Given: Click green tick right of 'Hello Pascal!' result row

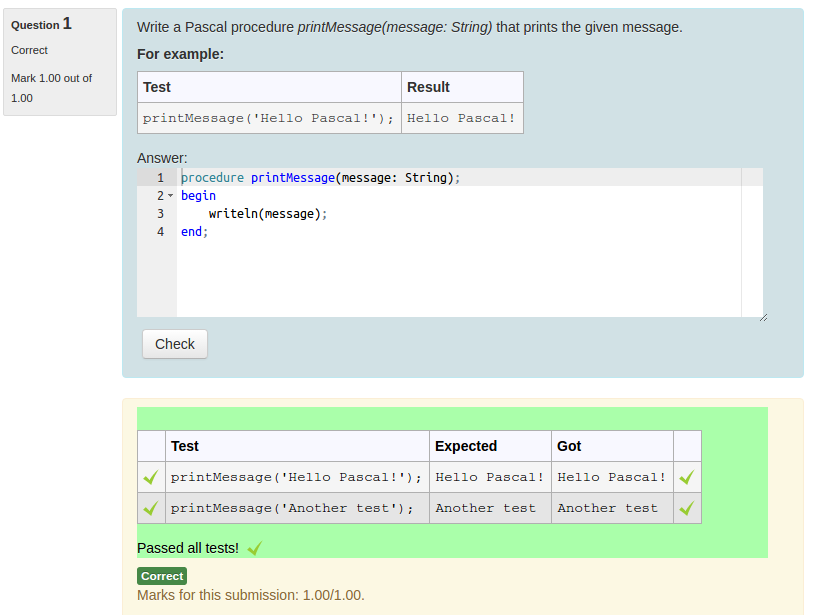Looking at the screenshot, I should [686, 478].
